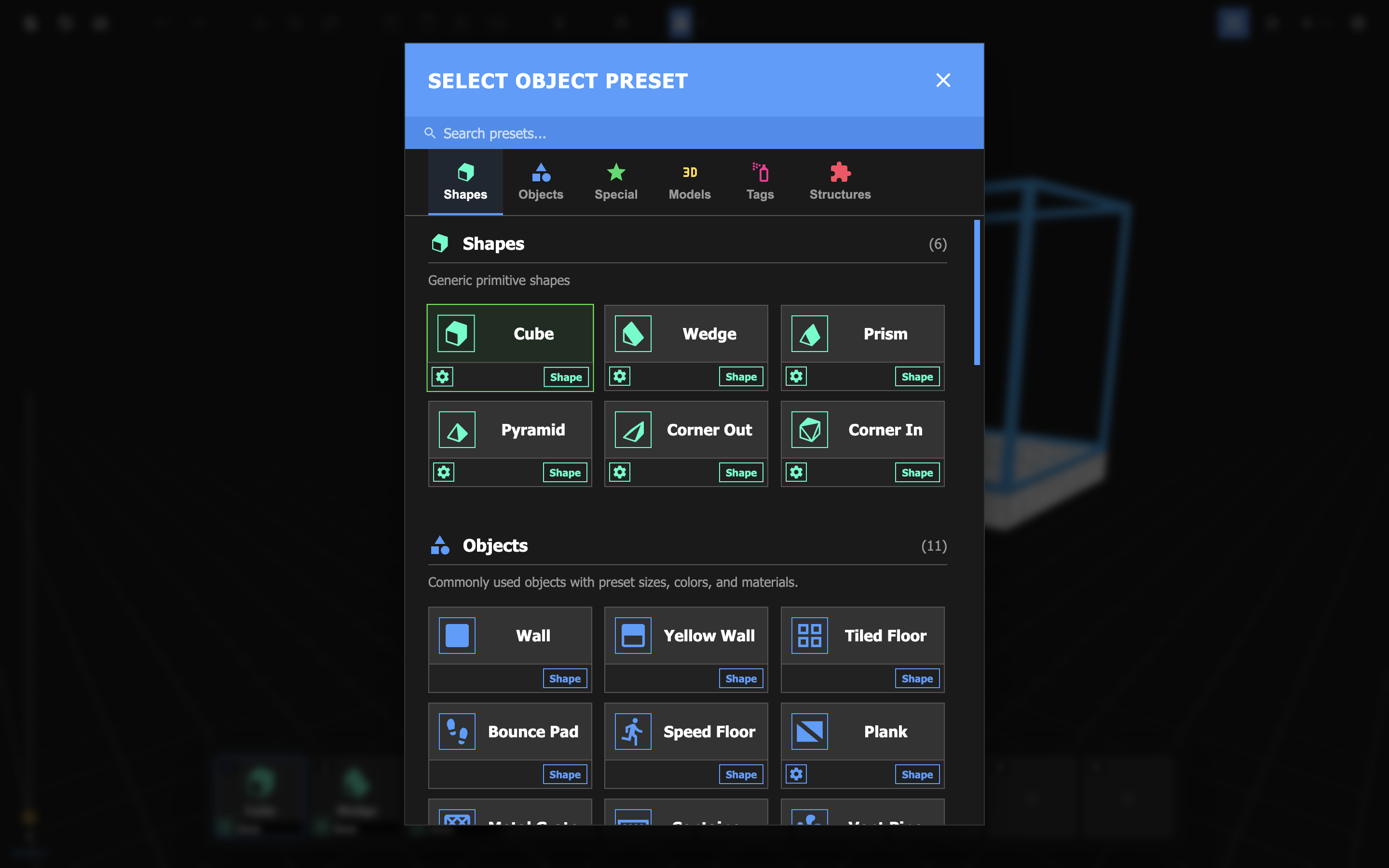The width and height of the screenshot is (1389, 868).
Task: Switch to the Tags tab
Action: click(760, 182)
